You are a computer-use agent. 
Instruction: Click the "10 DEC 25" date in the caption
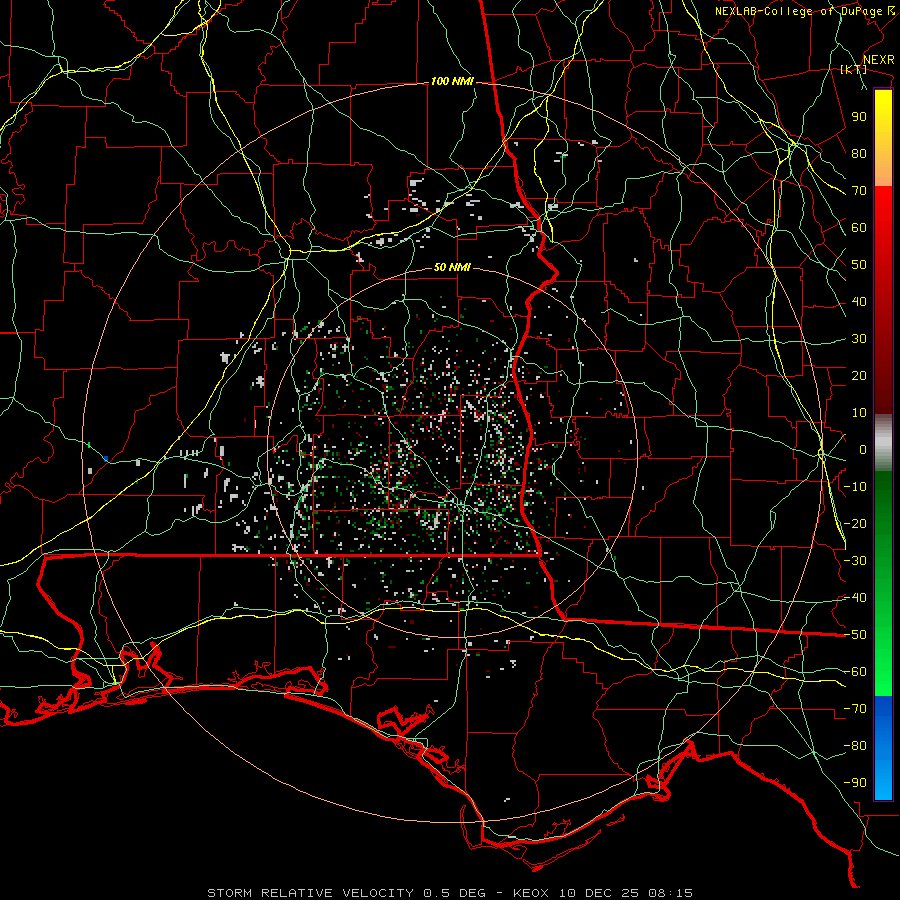[599, 893]
